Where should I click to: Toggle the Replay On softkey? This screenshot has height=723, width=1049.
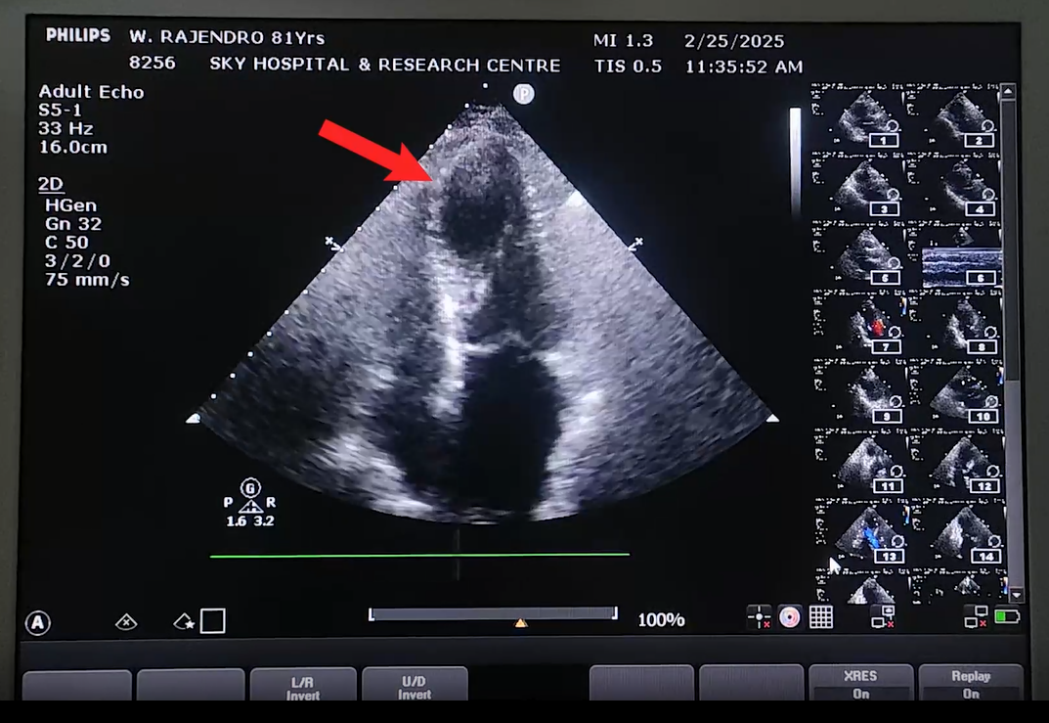[970, 684]
